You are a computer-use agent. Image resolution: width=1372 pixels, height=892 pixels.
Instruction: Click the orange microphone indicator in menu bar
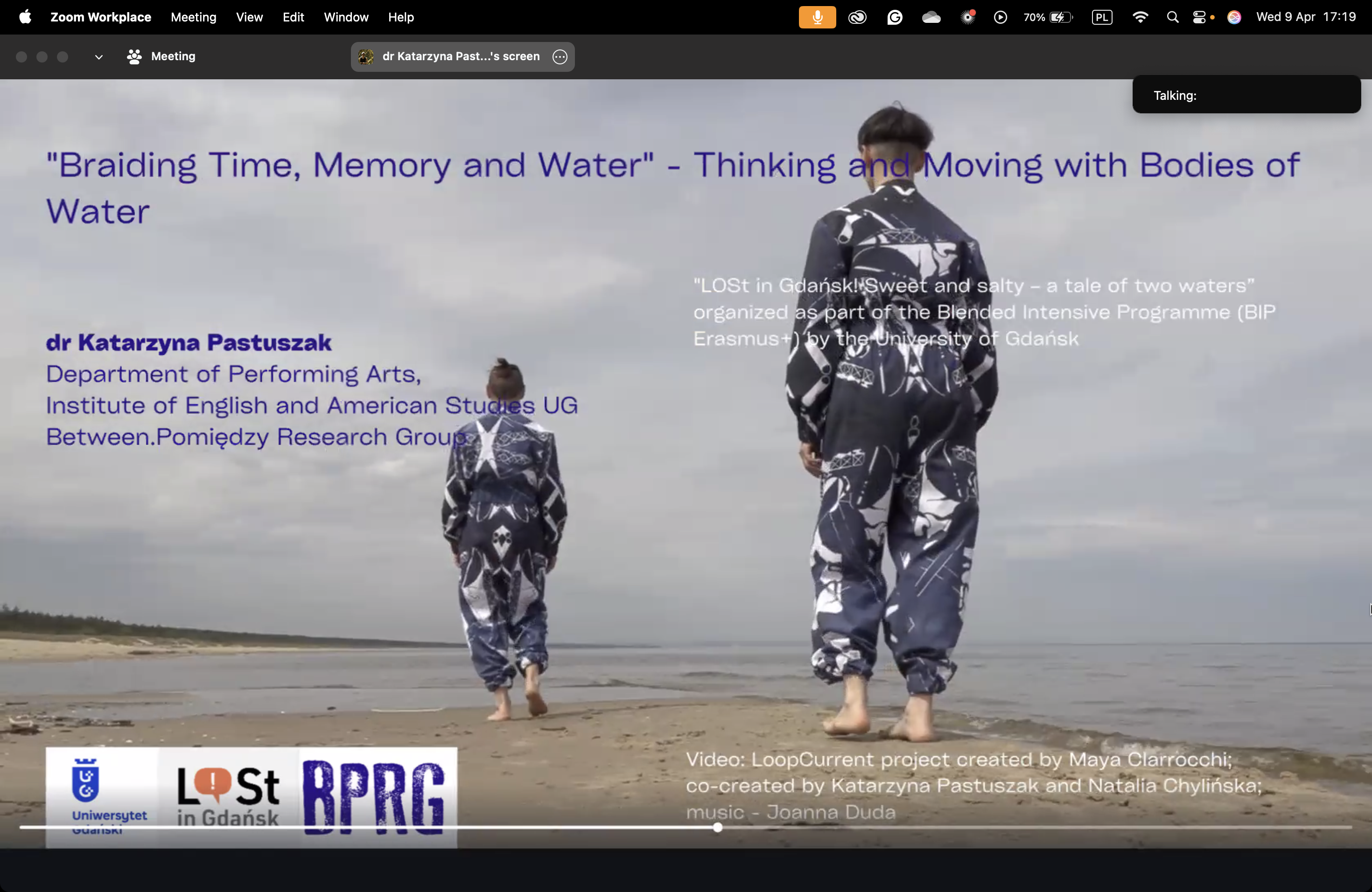click(x=817, y=17)
